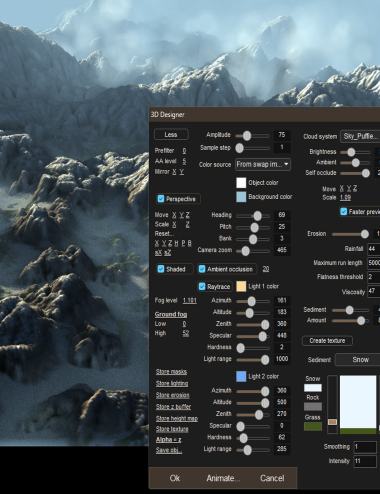The height and width of the screenshot is (494, 380).
Task: Click the Smoothing input field
Action: point(365,447)
